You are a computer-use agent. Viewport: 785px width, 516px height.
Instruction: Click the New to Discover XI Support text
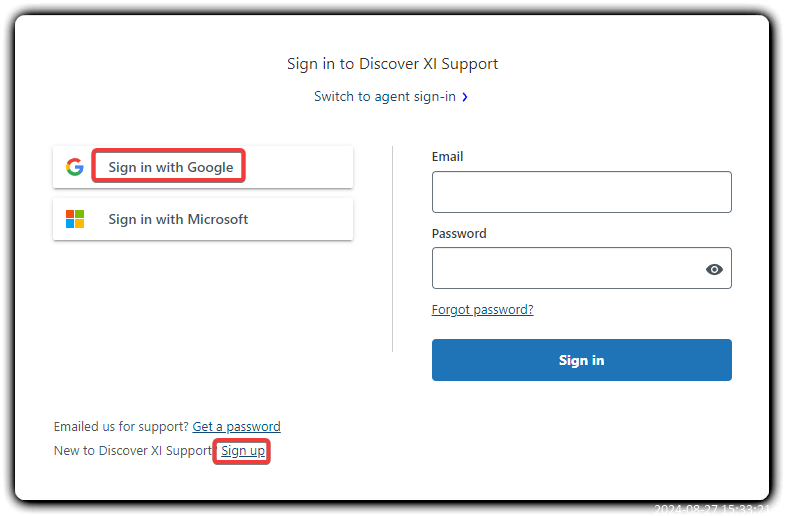click(x=133, y=451)
